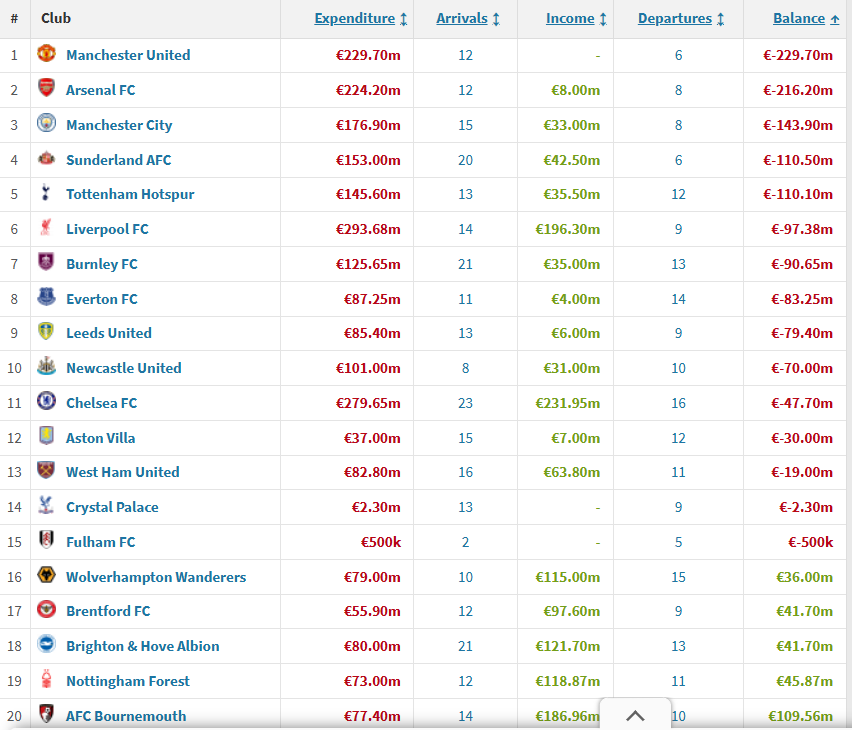The height and width of the screenshot is (730, 852).
Task: Click Newcastle United's arrivals count 8
Action: tap(465, 368)
